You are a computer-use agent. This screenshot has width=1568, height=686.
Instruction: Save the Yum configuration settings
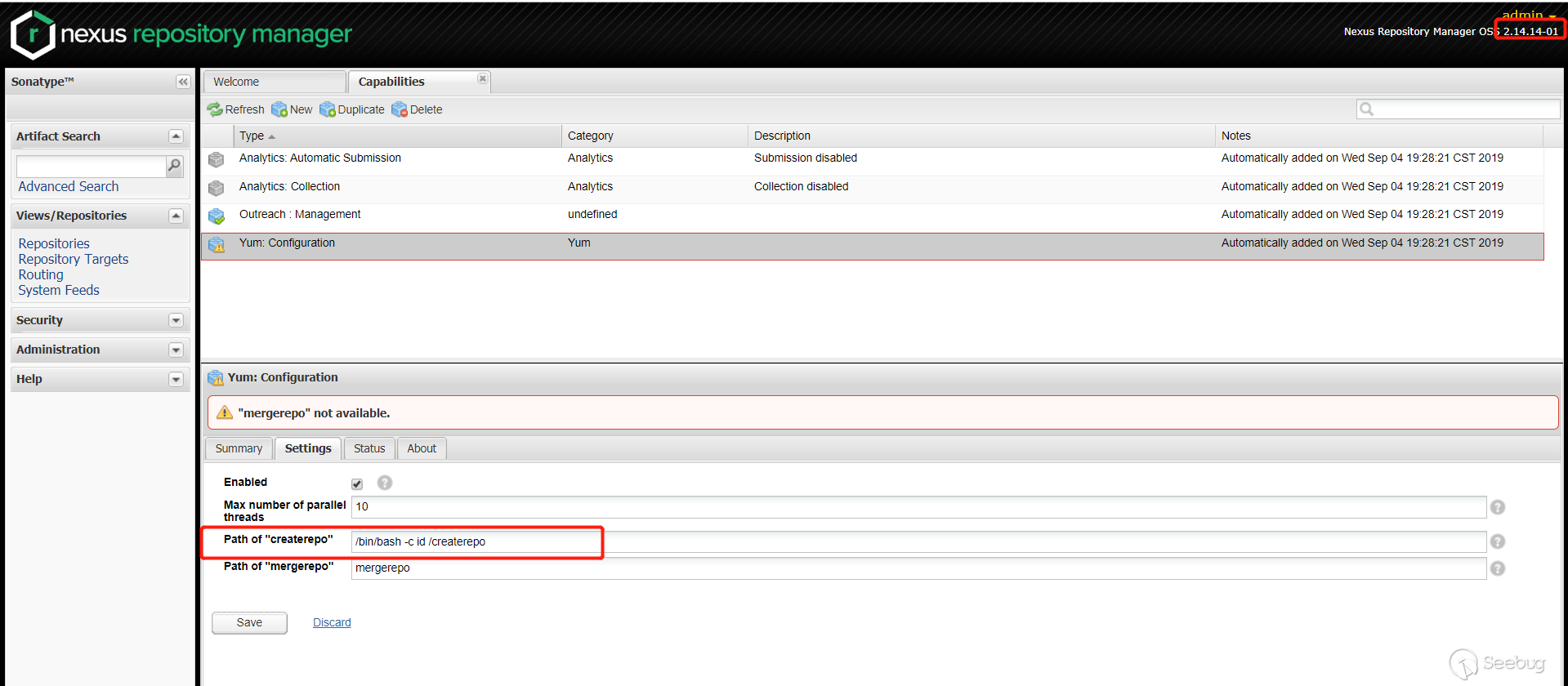[249, 622]
